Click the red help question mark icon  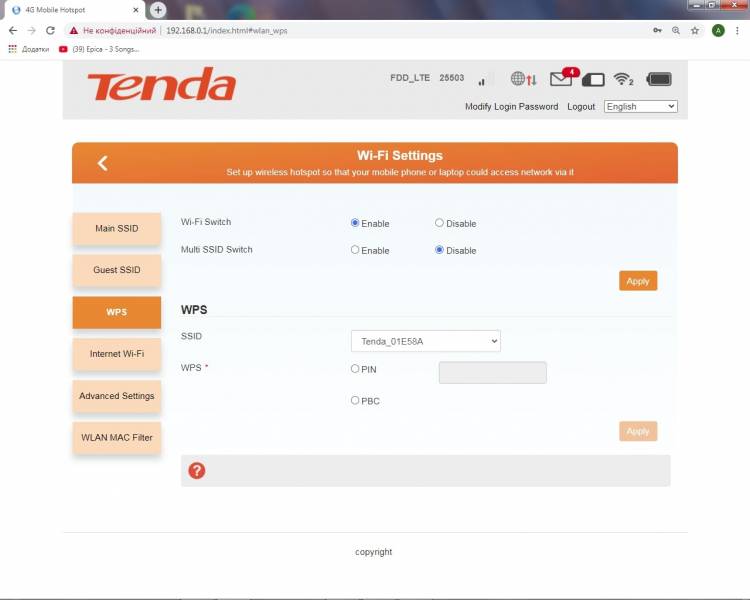tap(197, 470)
